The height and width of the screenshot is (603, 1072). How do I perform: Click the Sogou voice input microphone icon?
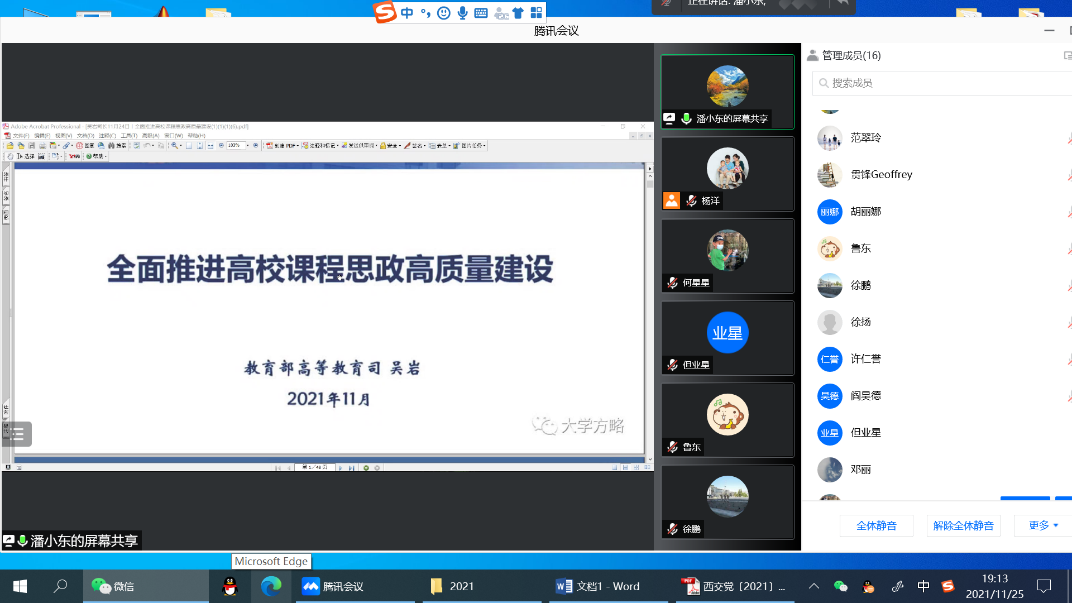[x=462, y=13]
